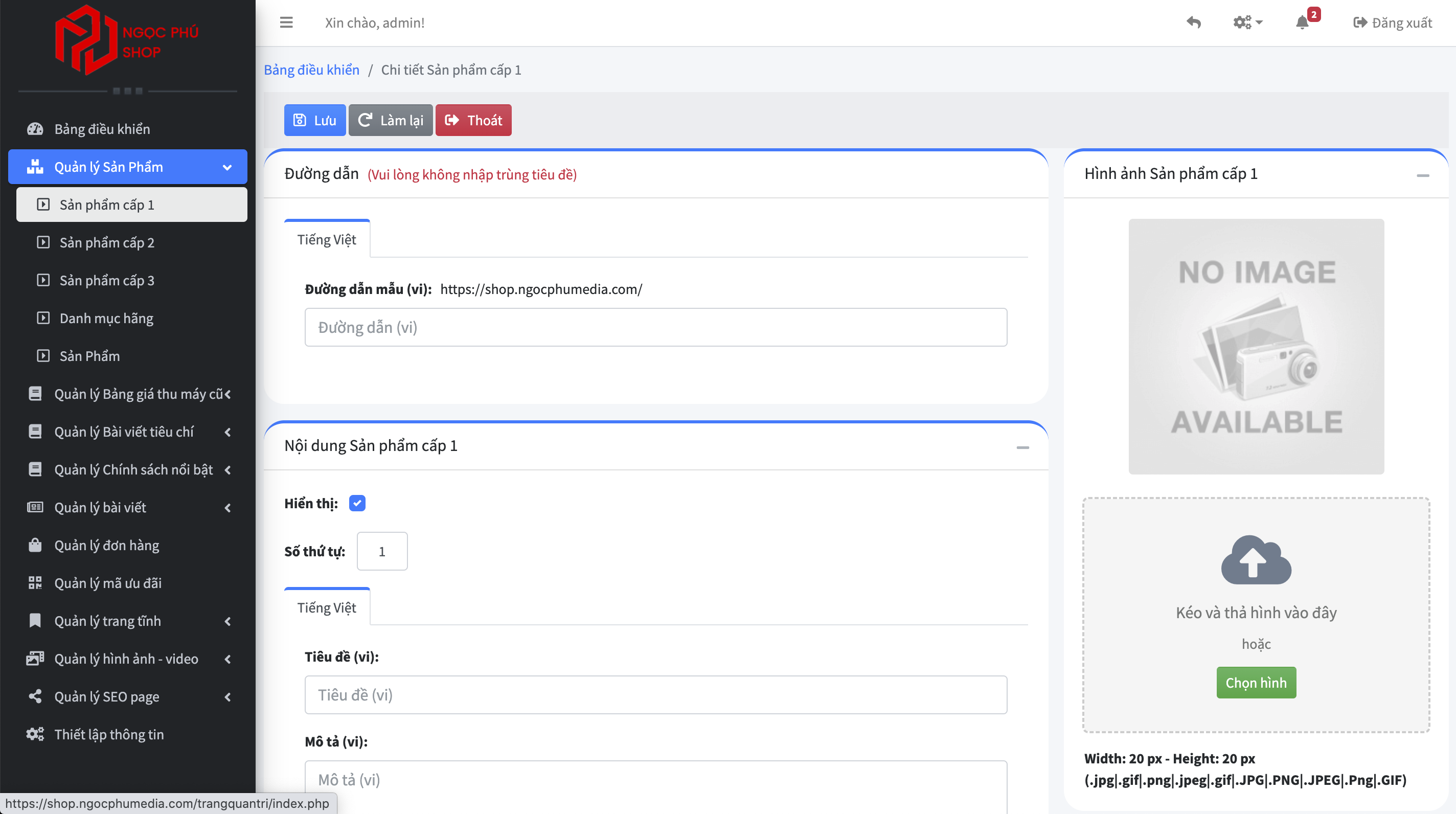Click the QR code Quản lý mã ưu đãi icon
The width and height of the screenshot is (1456, 814).
click(x=35, y=583)
